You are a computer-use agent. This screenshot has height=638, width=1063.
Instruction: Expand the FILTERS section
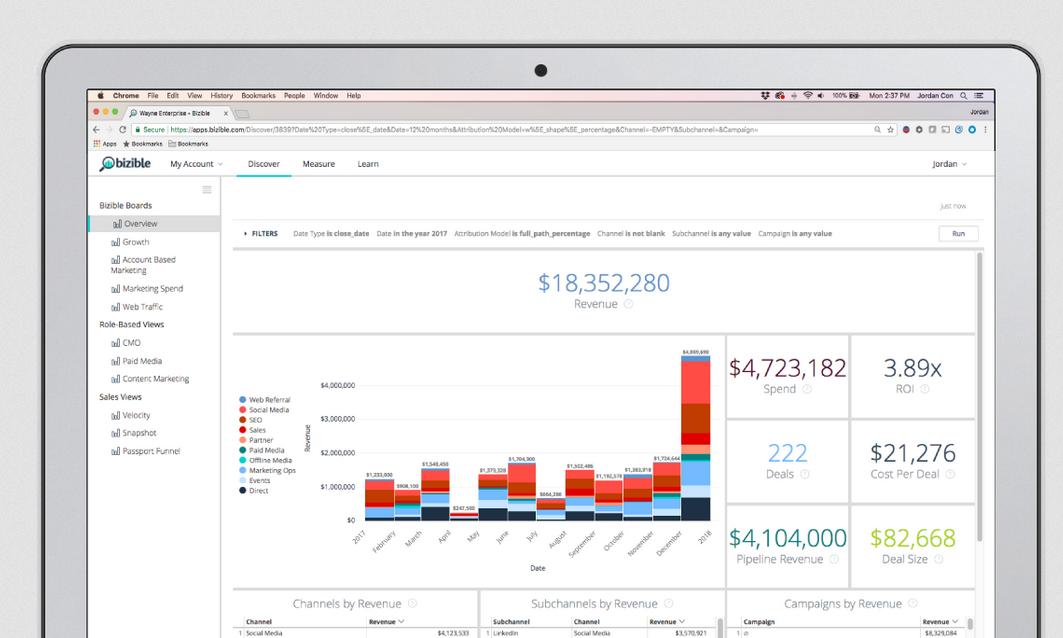click(x=261, y=234)
